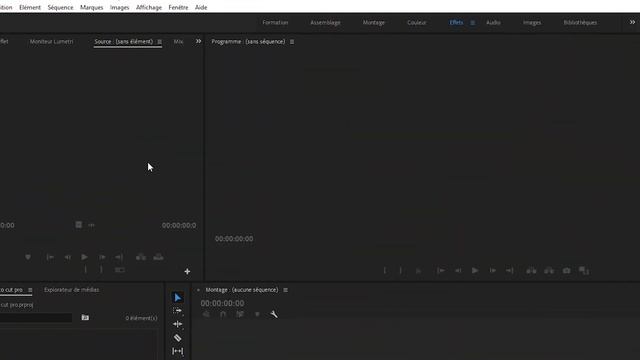The width and height of the screenshot is (640, 360).
Task: Mark Out point in Source monitor
Action: pos(101,270)
